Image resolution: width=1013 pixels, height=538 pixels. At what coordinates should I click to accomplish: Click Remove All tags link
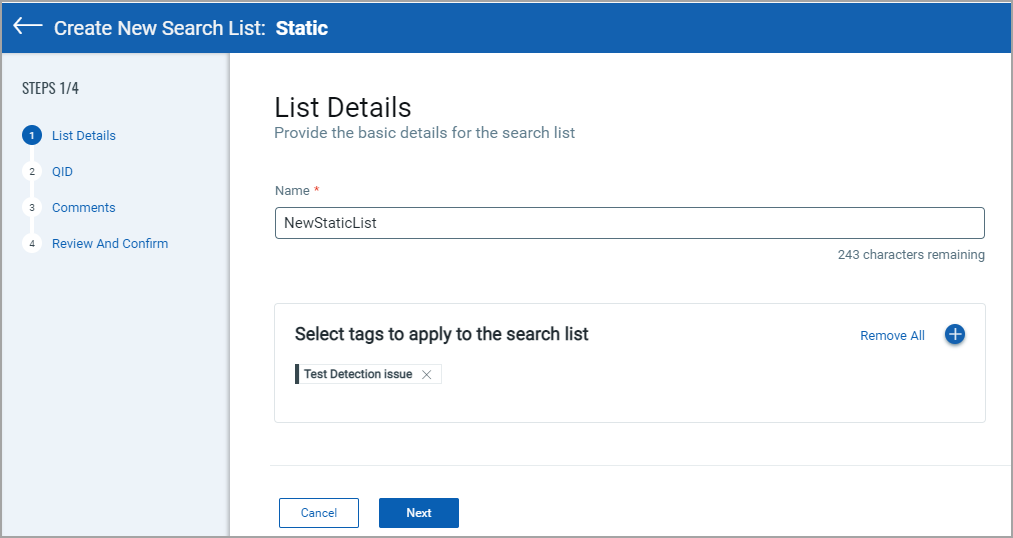[x=892, y=335]
